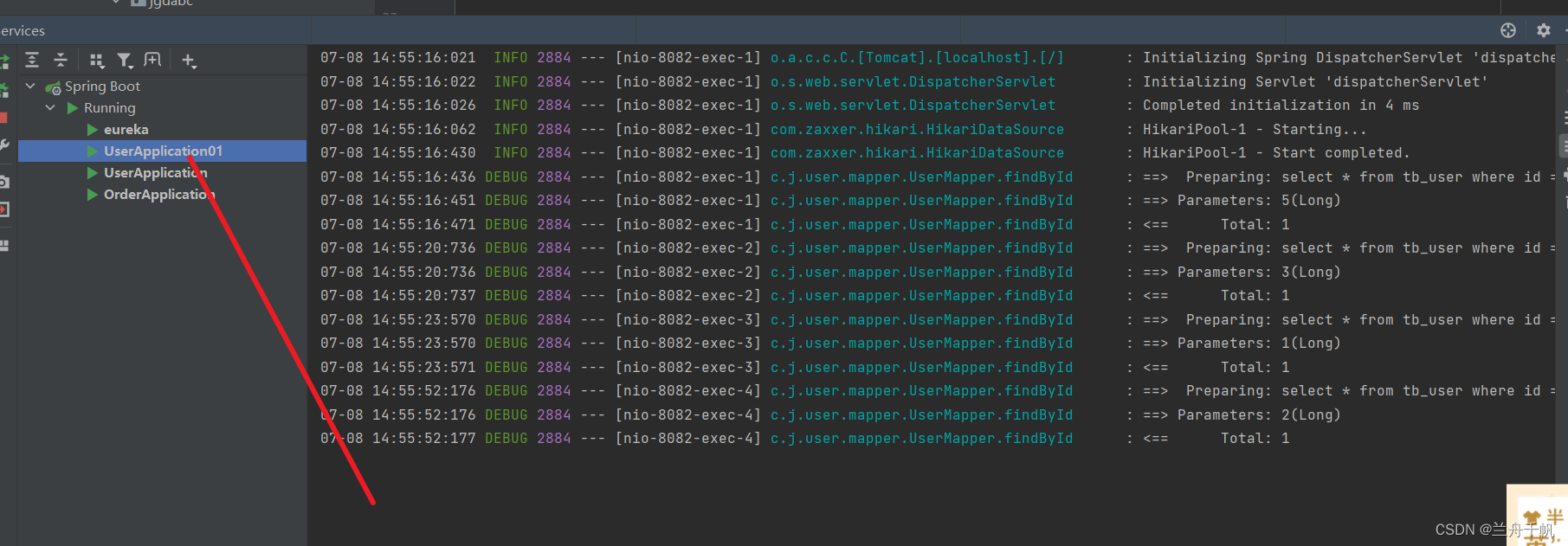This screenshot has height=546, width=1568.
Task: Open the Filter options funnel icon
Action: [125, 60]
